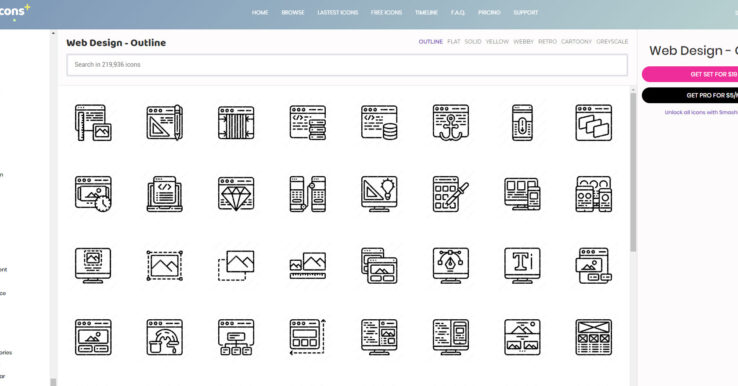Switch to the SOLID style tab
The image size is (738, 386).
click(473, 42)
